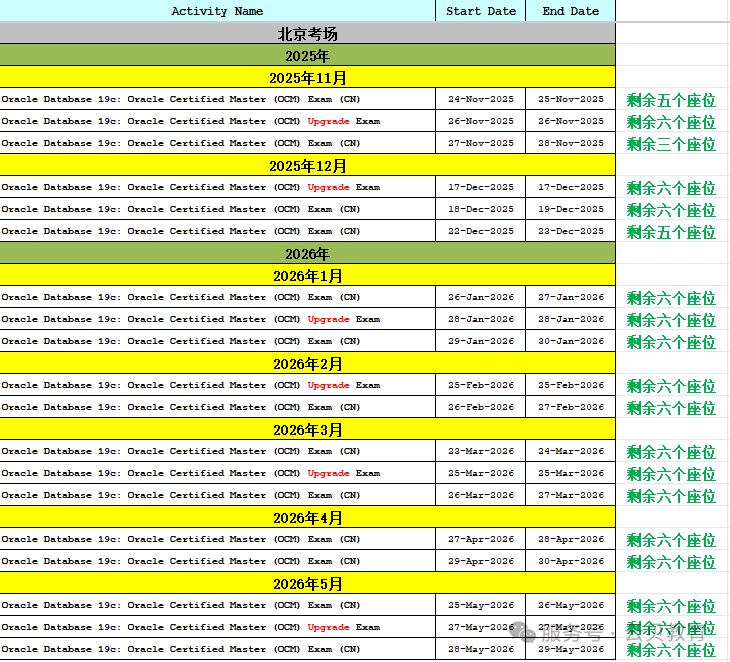
Task: Click 剩余六个座位 beside the 25-May-2026 exam
Action: coord(671,606)
